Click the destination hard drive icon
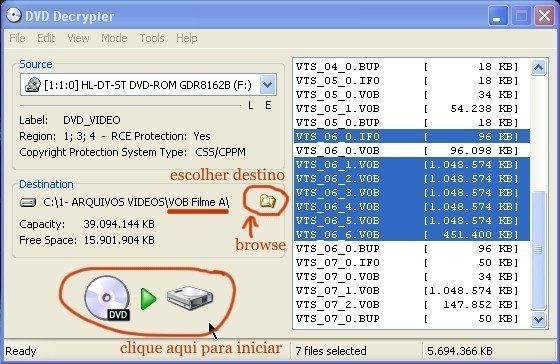 (28, 203)
